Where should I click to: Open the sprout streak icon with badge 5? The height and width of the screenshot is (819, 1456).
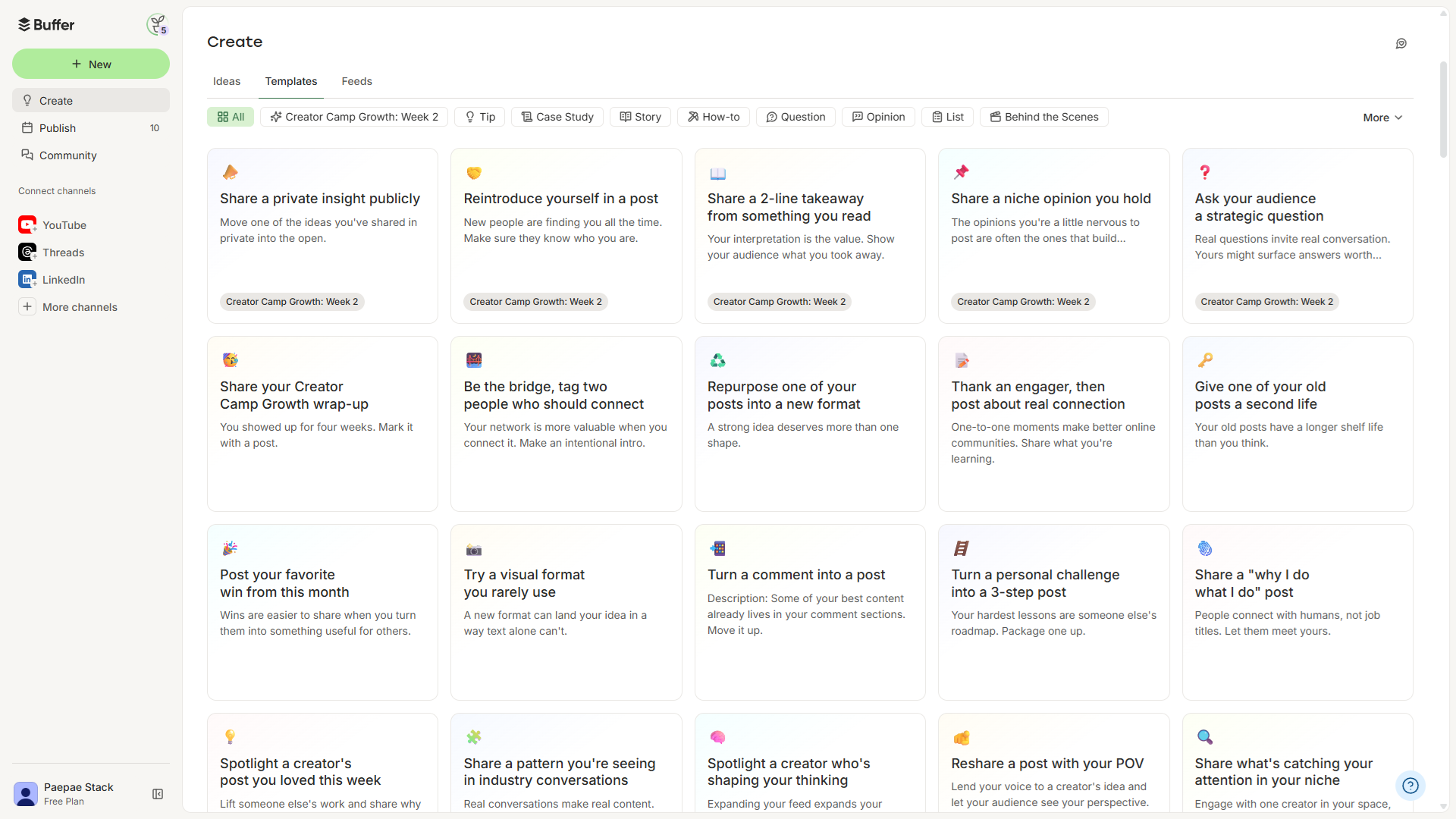point(157,24)
